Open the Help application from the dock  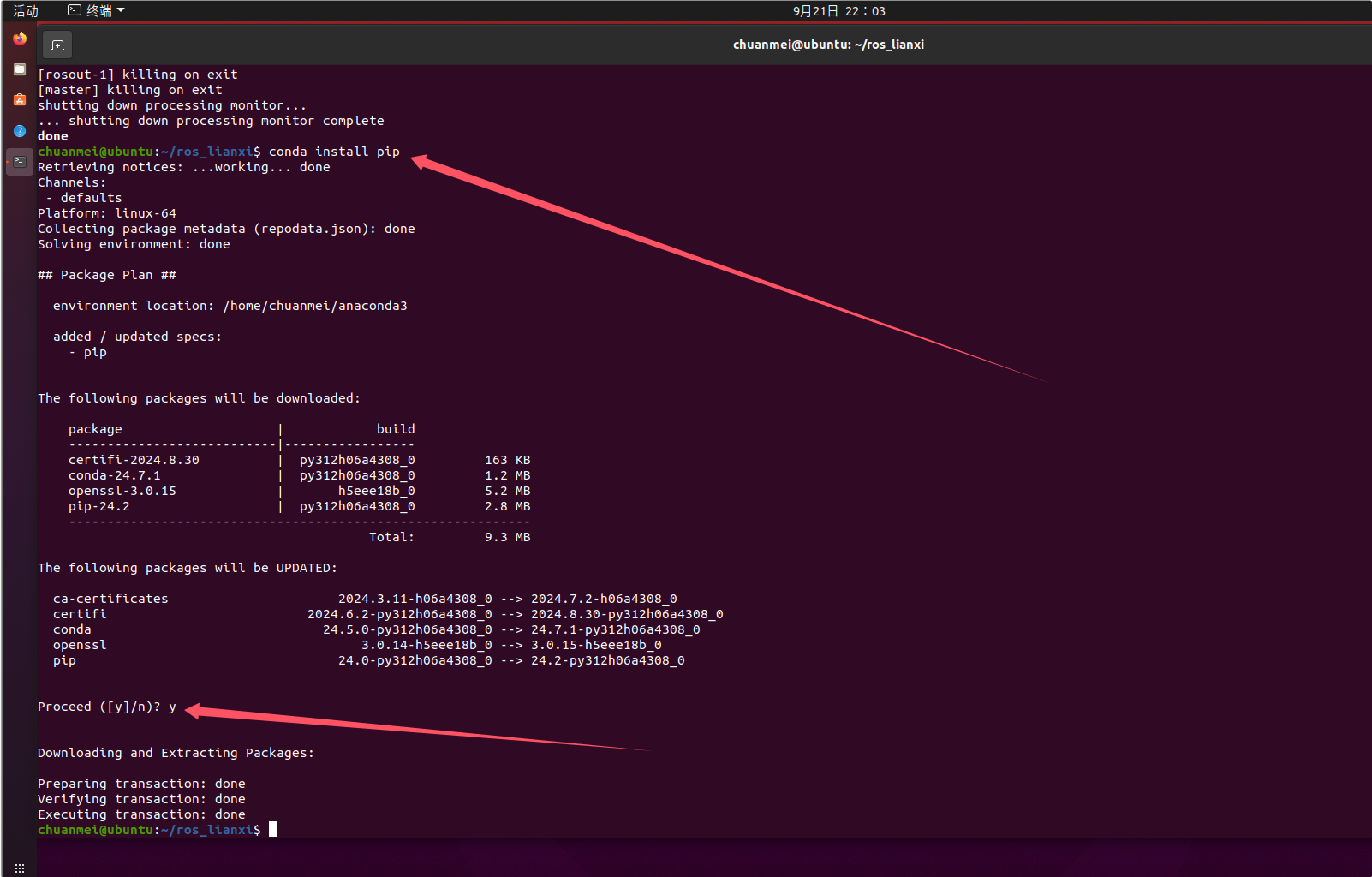(19, 130)
